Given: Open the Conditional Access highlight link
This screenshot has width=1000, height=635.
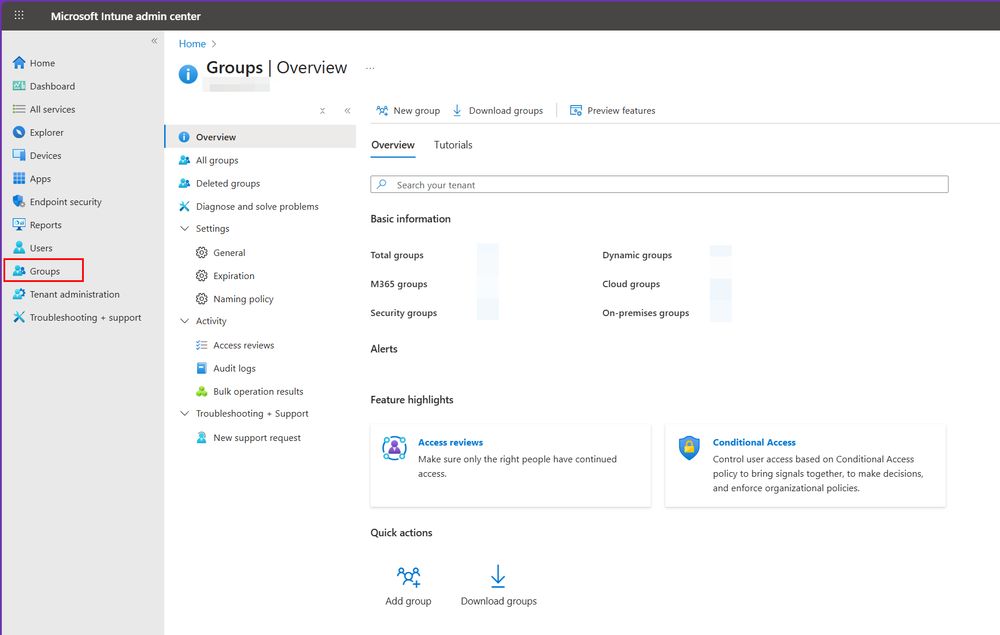Looking at the screenshot, I should coord(754,442).
